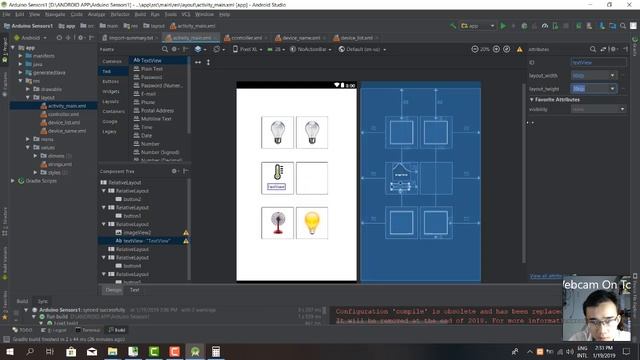This screenshot has width=640, height=360.
Task: Click the yellow light bulb image in preview
Action: coord(312,223)
